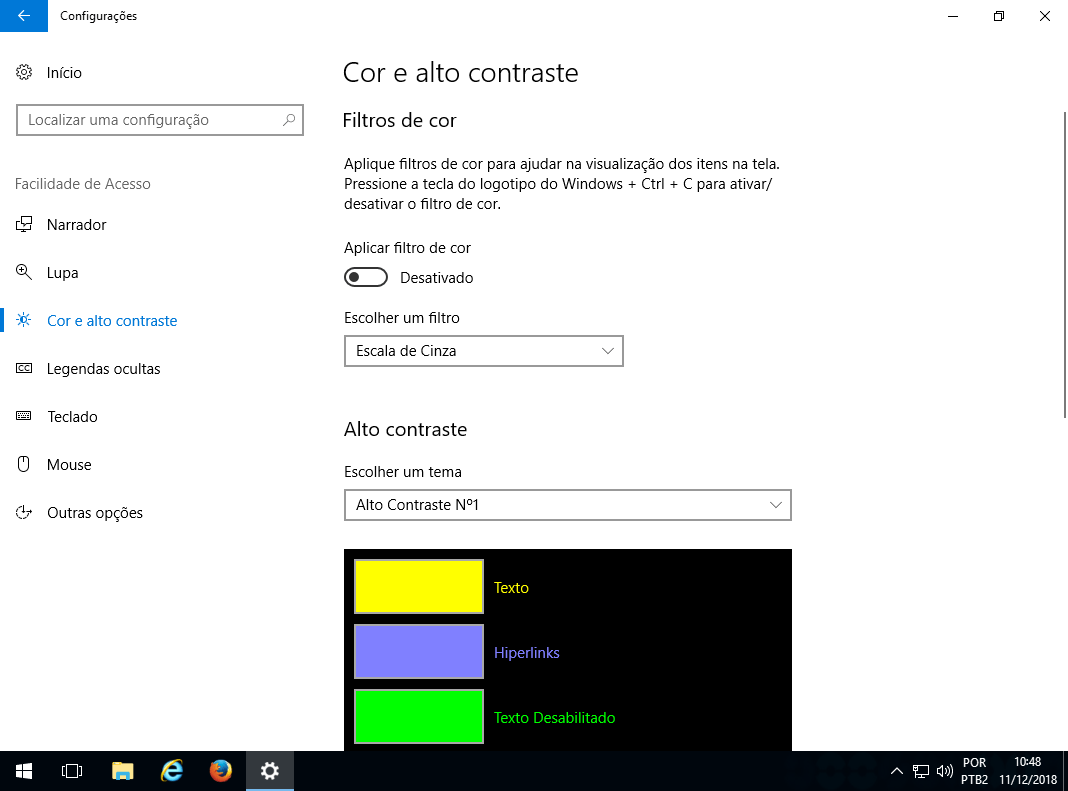The height and width of the screenshot is (791, 1068).
Task: Click the yellow Texto color swatch
Action: tap(419, 587)
